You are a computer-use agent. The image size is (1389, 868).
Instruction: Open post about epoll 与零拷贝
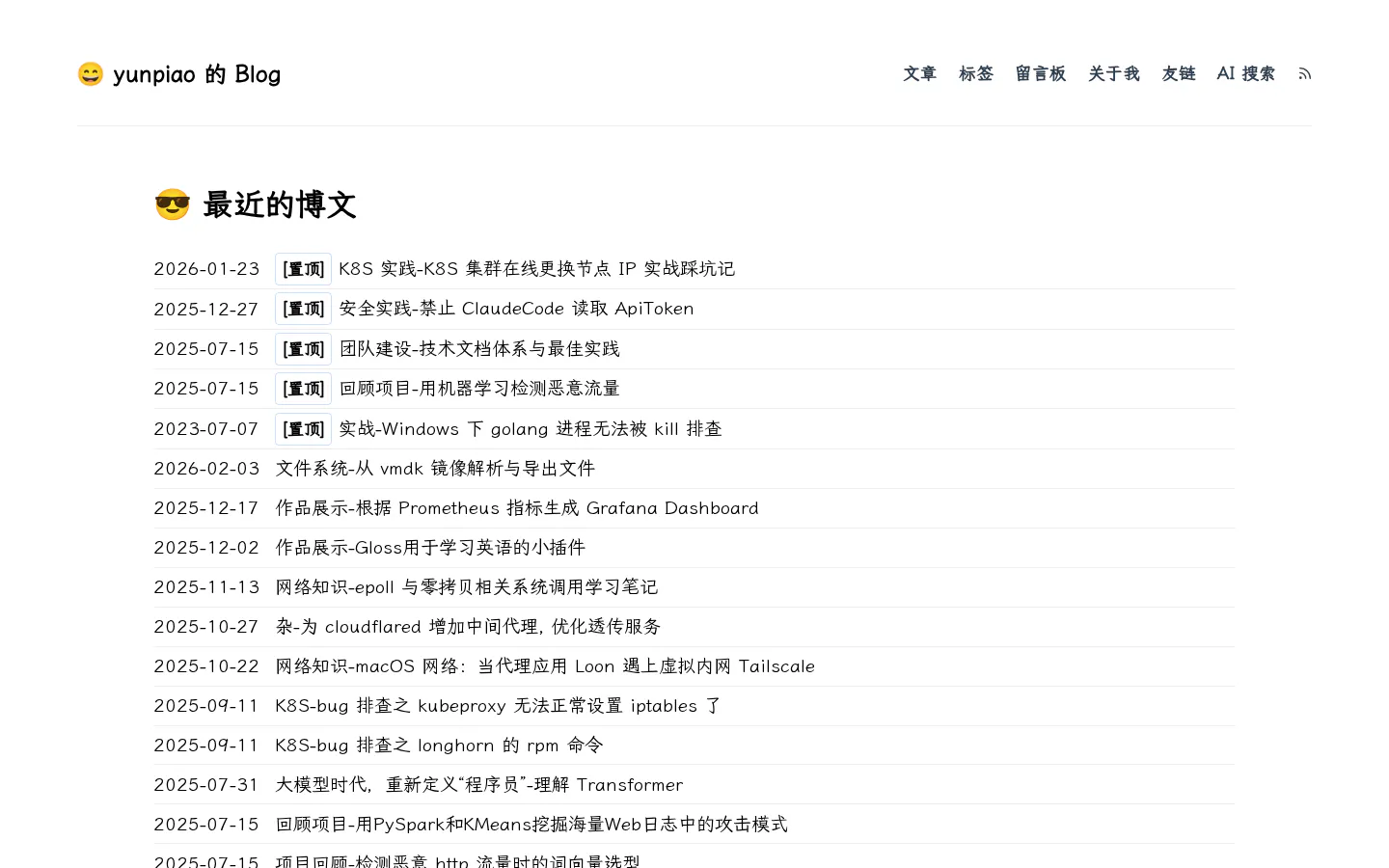pos(467,587)
